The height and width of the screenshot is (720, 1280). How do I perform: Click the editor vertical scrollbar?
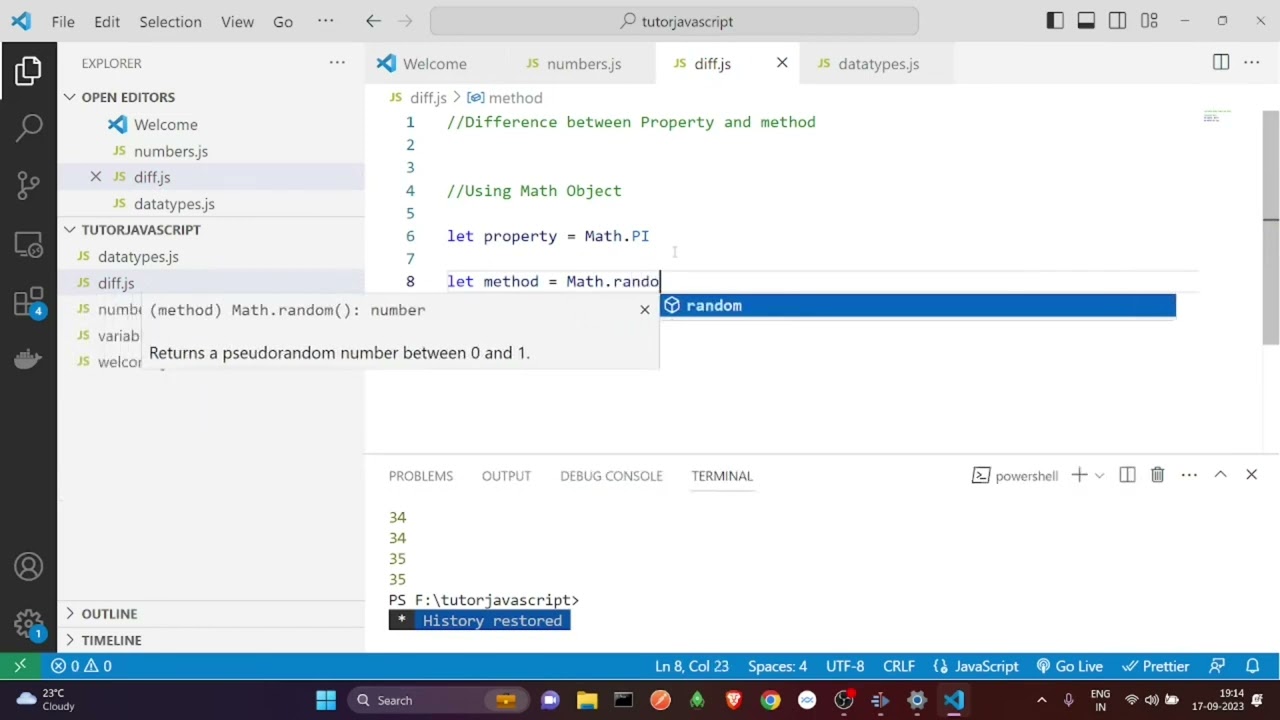(1271, 226)
